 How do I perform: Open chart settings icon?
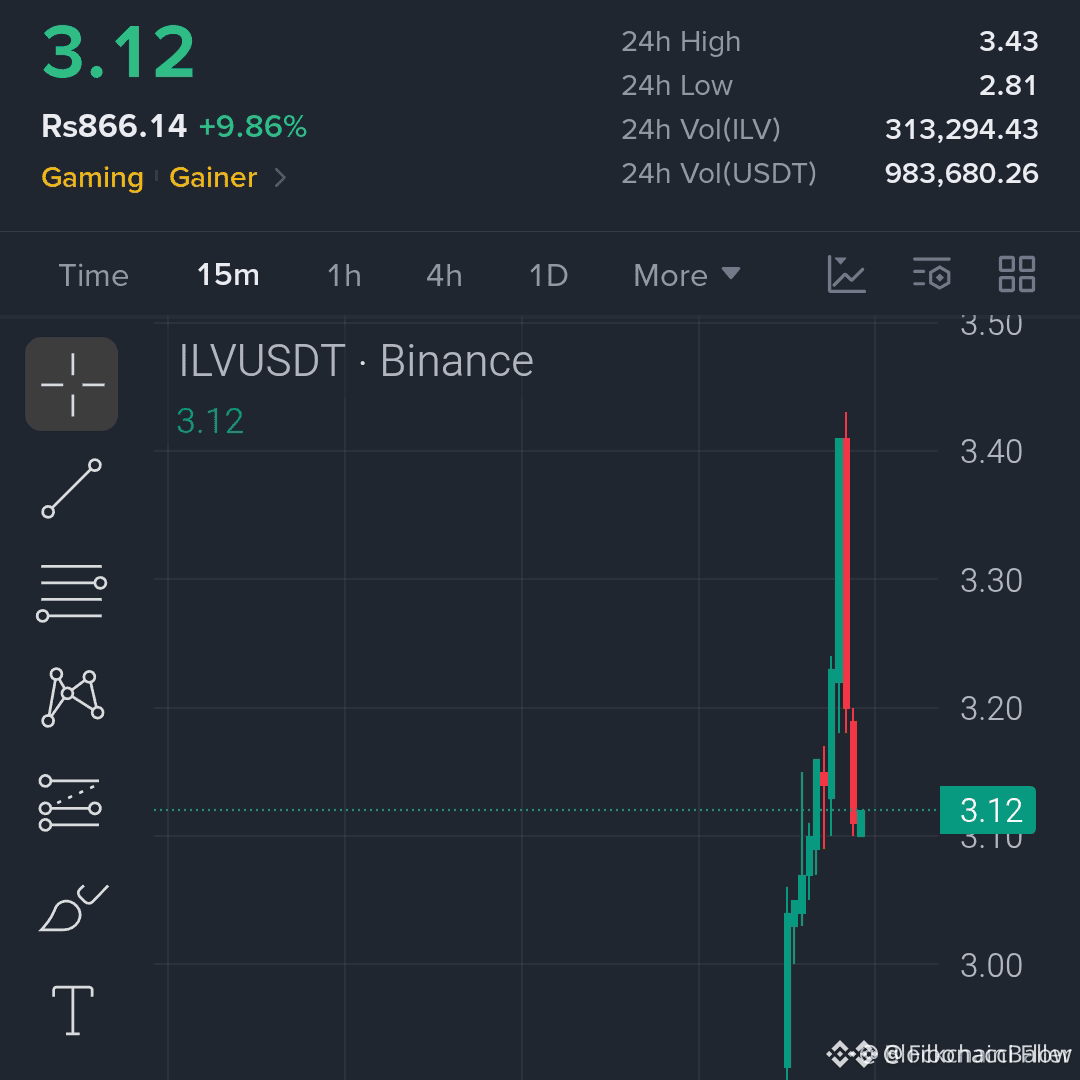[932, 274]
